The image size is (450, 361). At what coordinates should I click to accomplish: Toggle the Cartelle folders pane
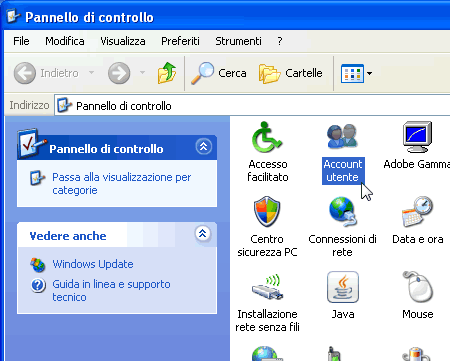291,73
